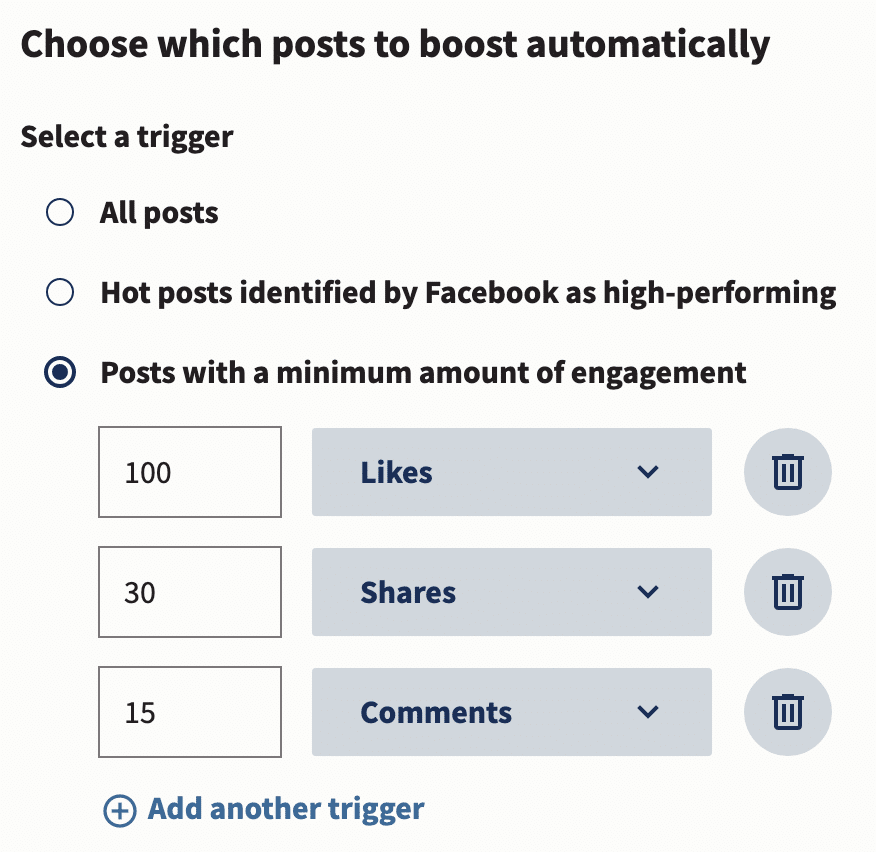Image resolution: width=876 pixels, height=852 pixels.
Task: Click the Select a trigger section label
Action: coord(125,137)
